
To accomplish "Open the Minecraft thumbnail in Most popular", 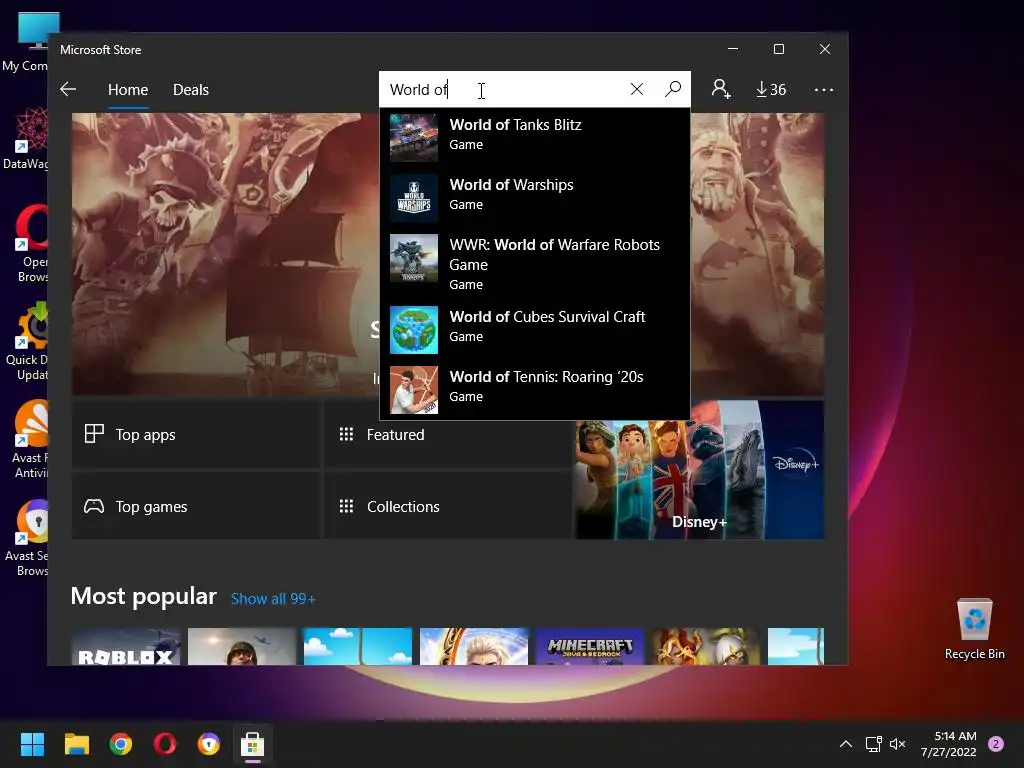I will point(590,647).
